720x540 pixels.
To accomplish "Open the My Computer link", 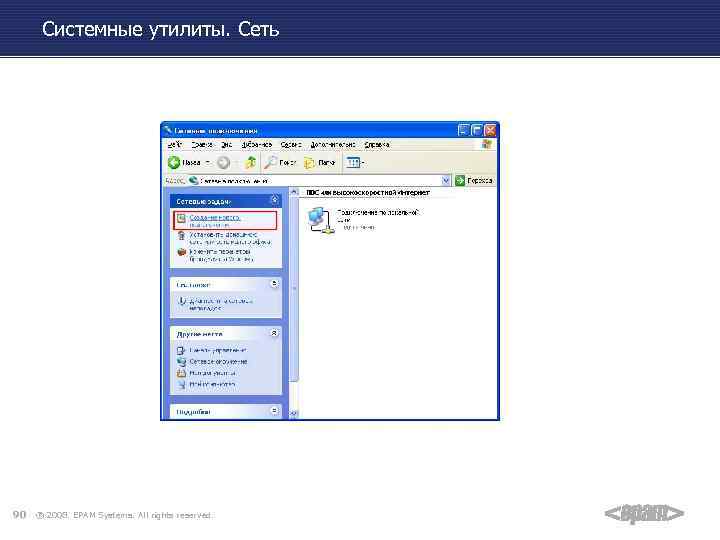I will coord(212,384).
